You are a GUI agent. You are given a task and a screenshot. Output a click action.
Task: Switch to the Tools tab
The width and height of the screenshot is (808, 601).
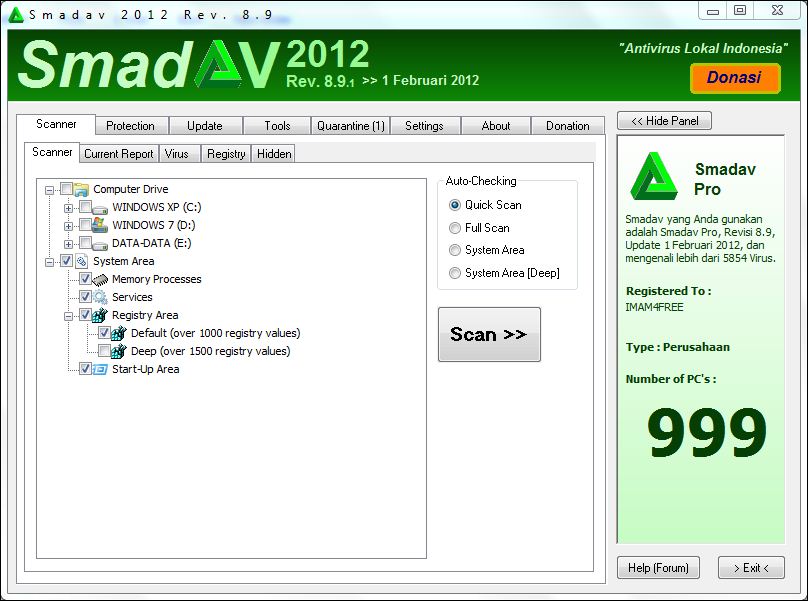tap(277, 126)
